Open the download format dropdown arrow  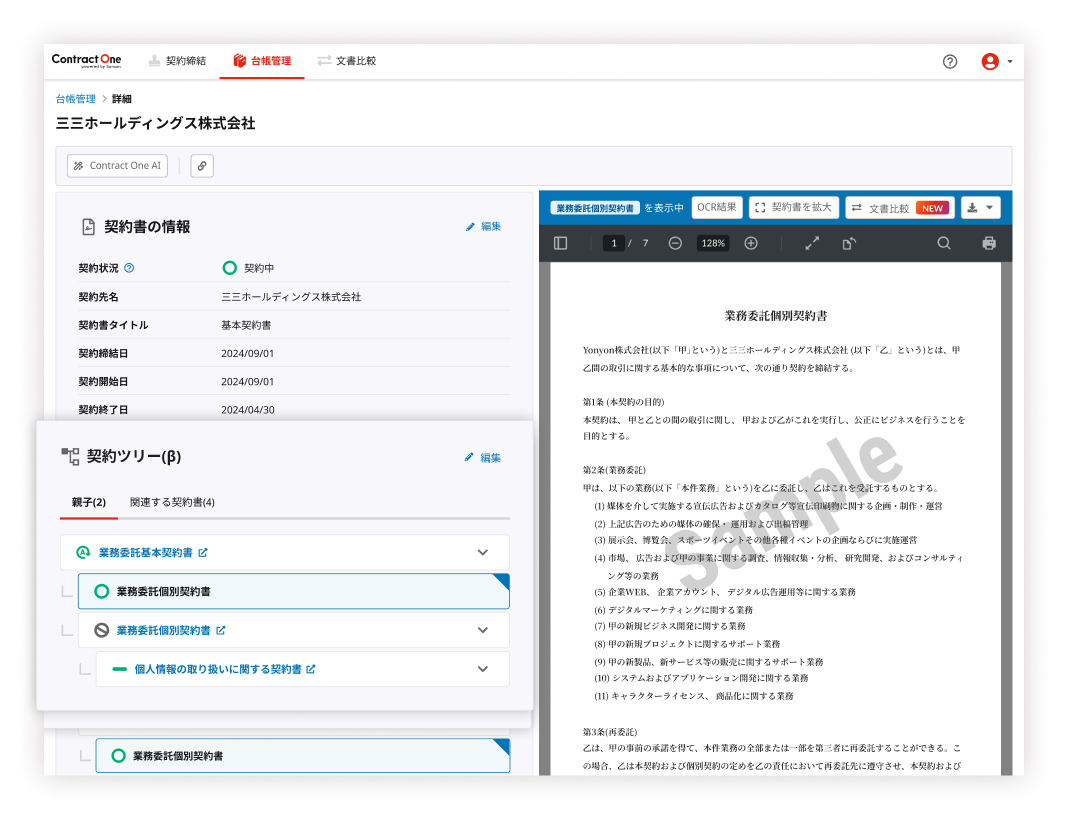tap(991, 207)
